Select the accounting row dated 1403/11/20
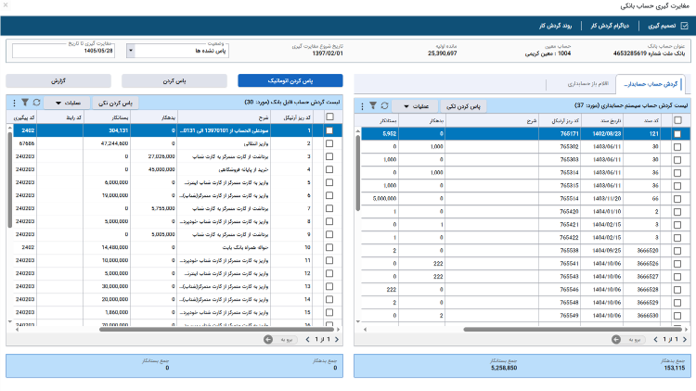This screenshot has width=696, height=391. tap(526, 198)
